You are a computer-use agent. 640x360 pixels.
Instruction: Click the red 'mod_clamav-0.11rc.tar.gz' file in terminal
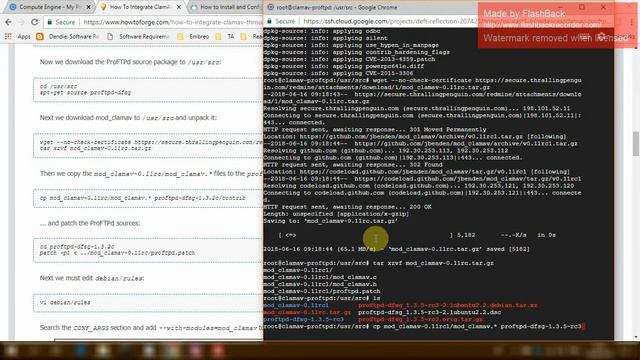307,312
